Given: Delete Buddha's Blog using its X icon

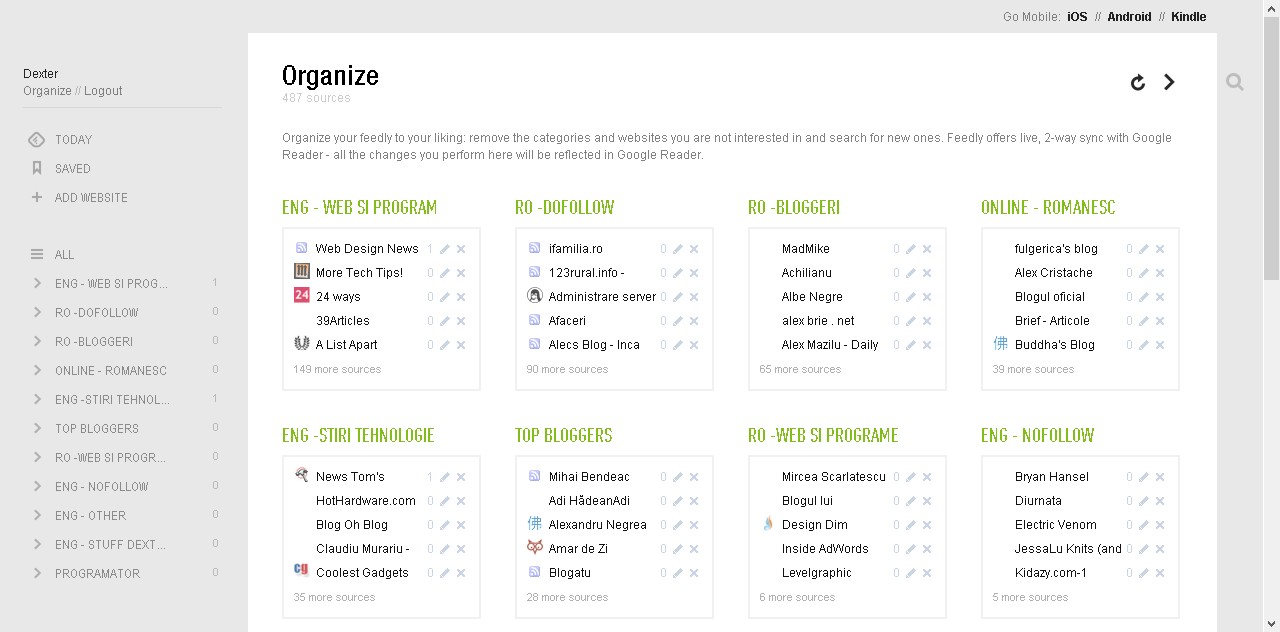Looking at the screenshot, I should (1160, 345).
